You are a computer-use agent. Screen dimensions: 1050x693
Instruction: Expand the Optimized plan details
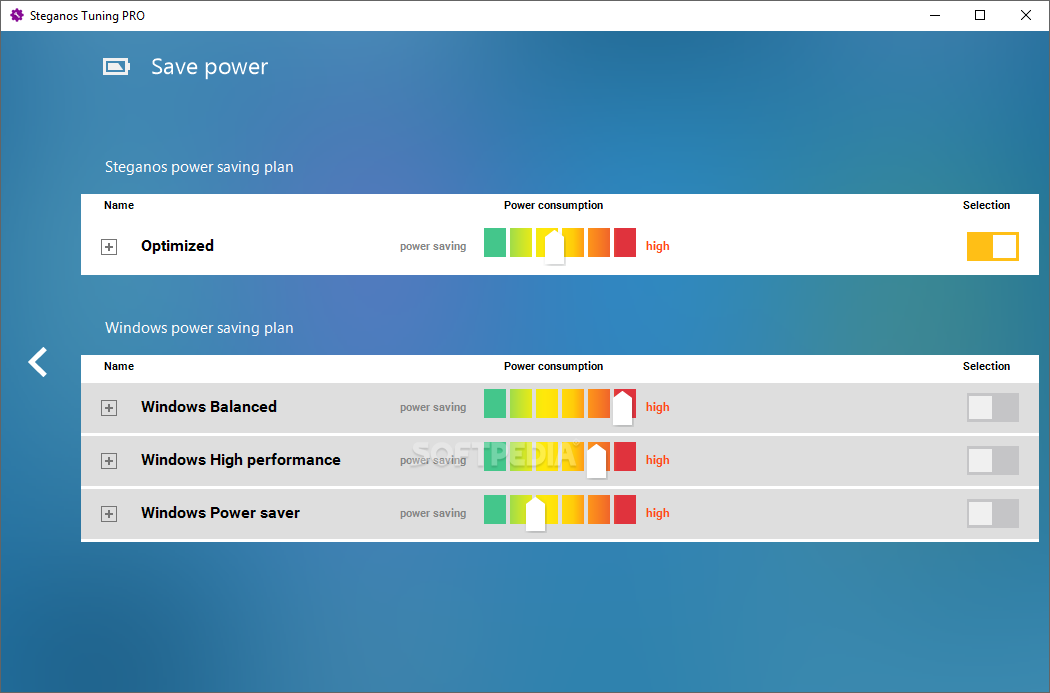point(109,247)
